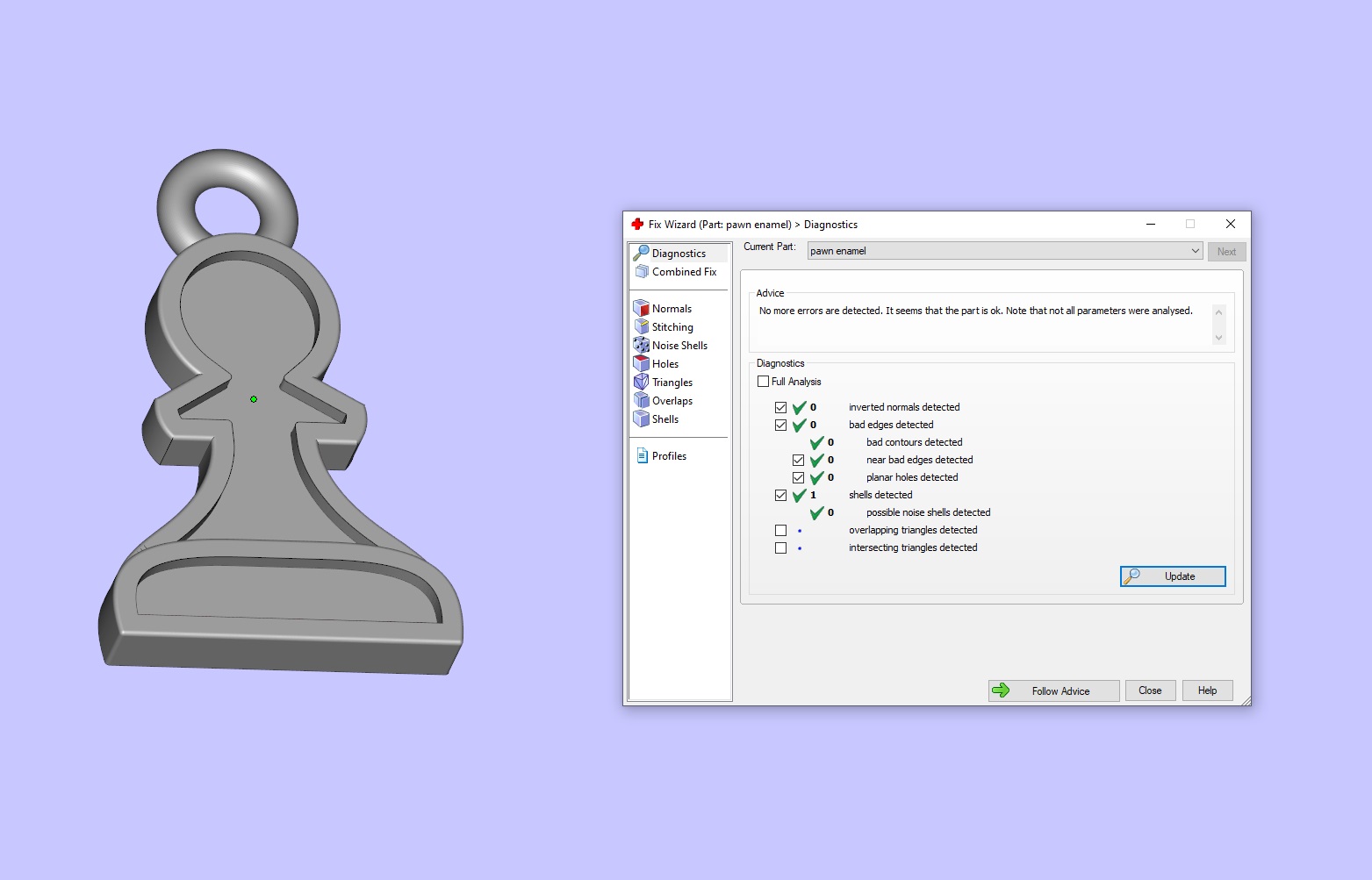This screenshot has height=880, width=1372.
Task: Click green checkmark beside bad contours
Action: (817, 443)
